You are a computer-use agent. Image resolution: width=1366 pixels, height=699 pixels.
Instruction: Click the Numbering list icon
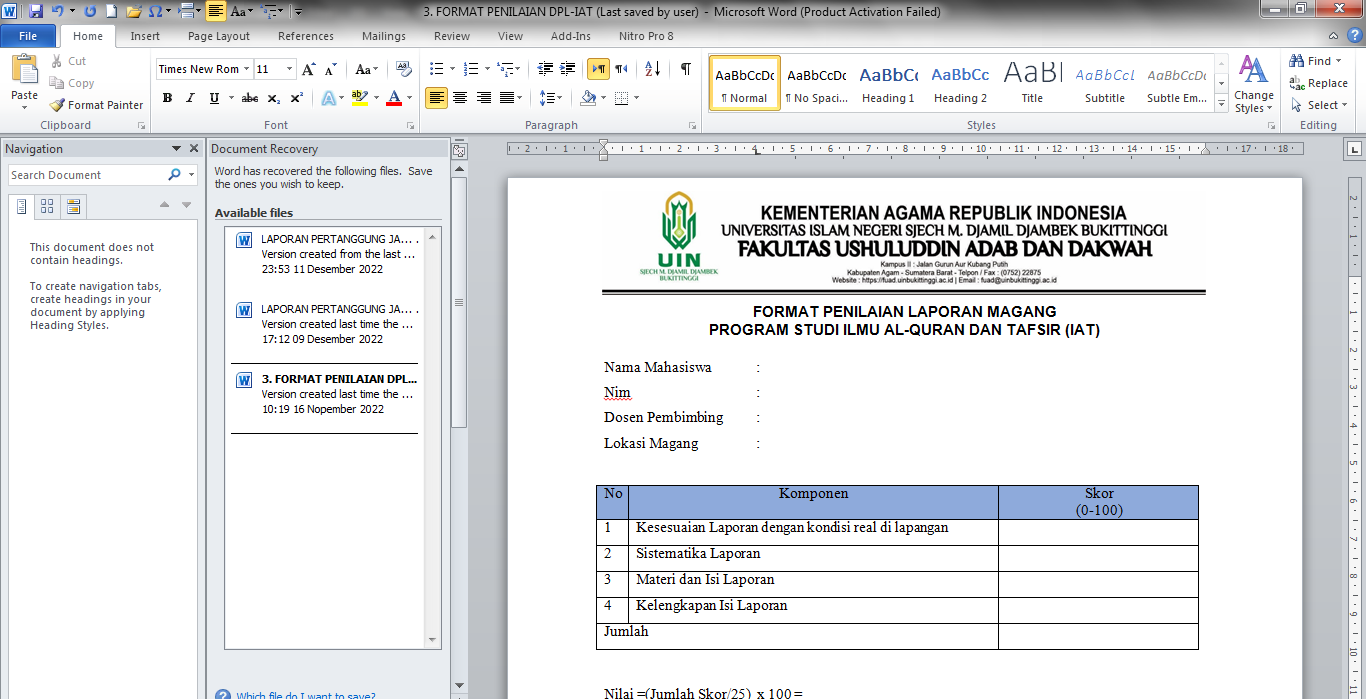472,69
